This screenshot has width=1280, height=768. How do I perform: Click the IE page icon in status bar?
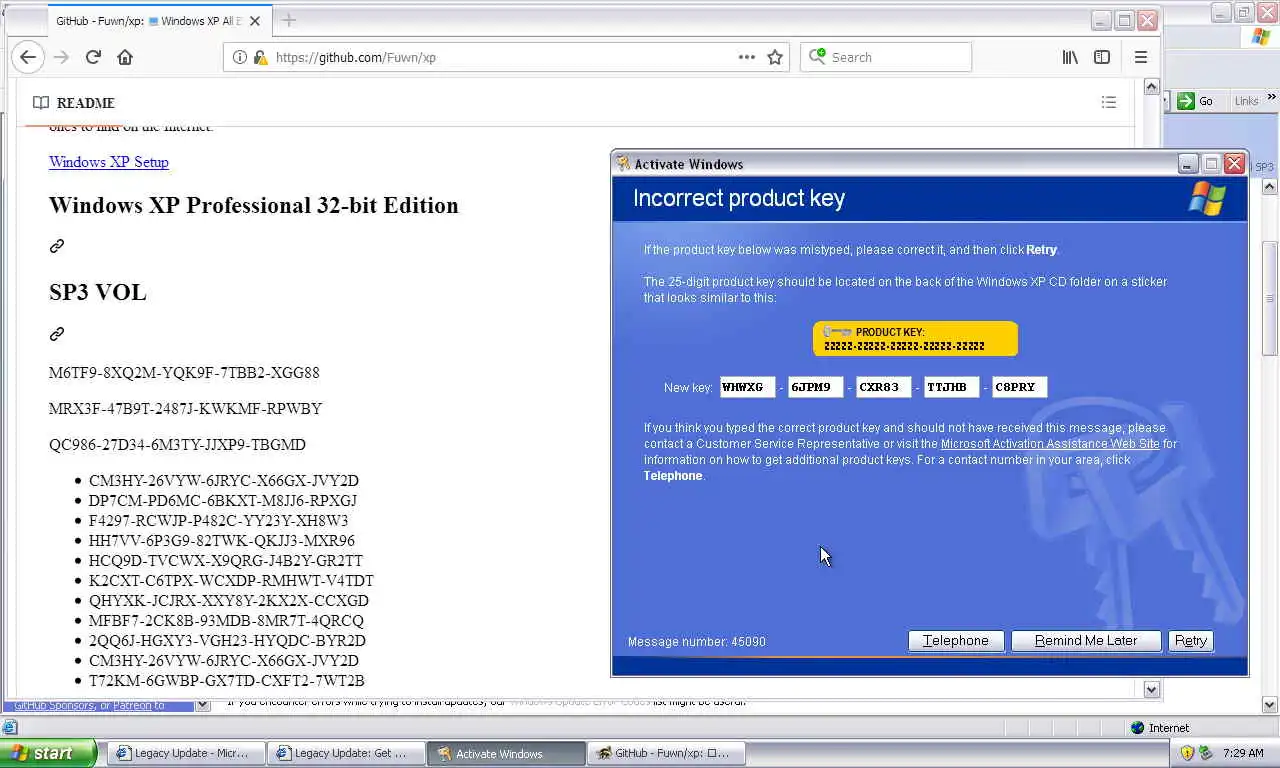tap(9, 727)
